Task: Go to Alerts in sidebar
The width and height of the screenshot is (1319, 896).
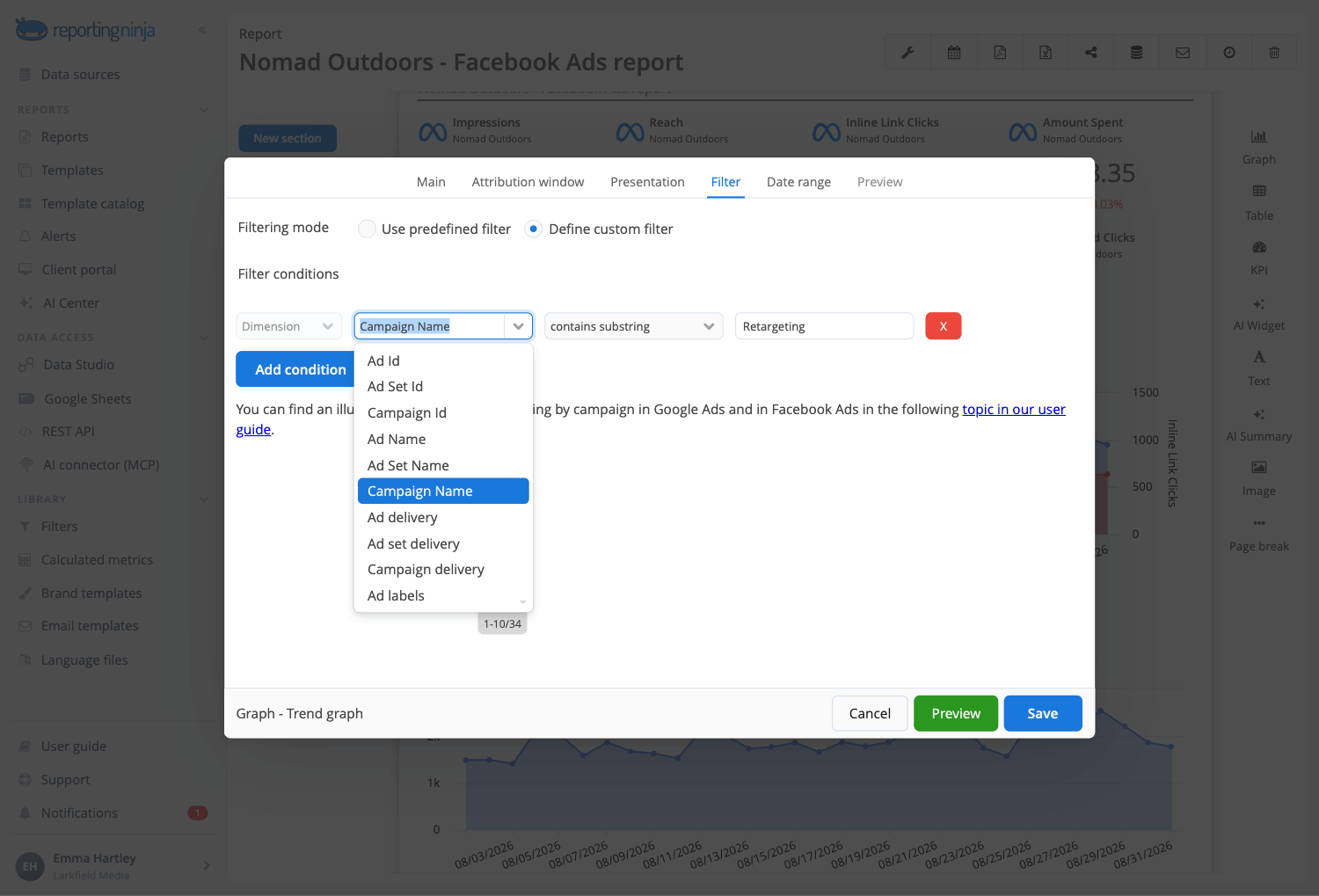Action: tap(58, 237)
